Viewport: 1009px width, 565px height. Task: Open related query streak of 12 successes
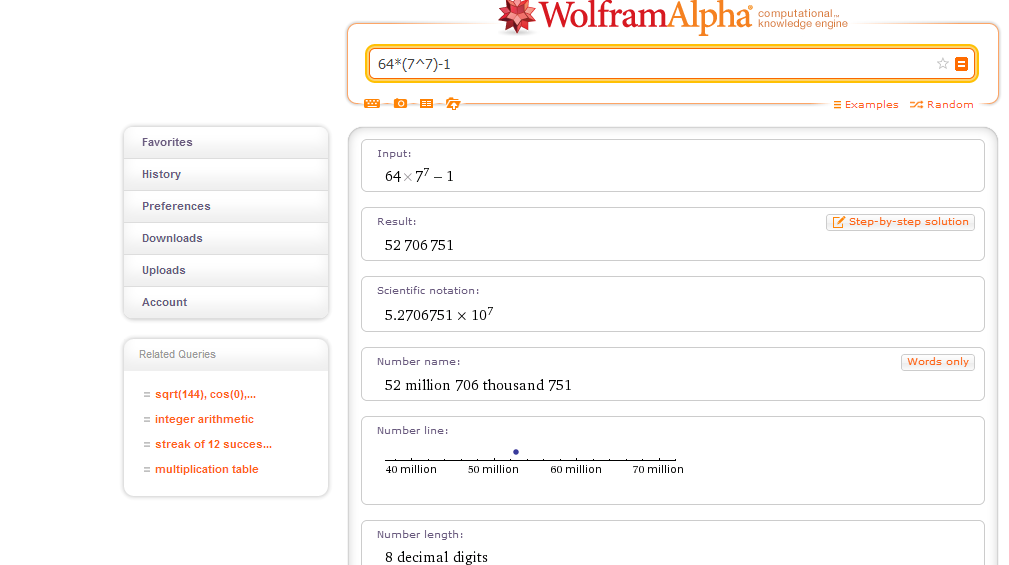tap(213, 444)
